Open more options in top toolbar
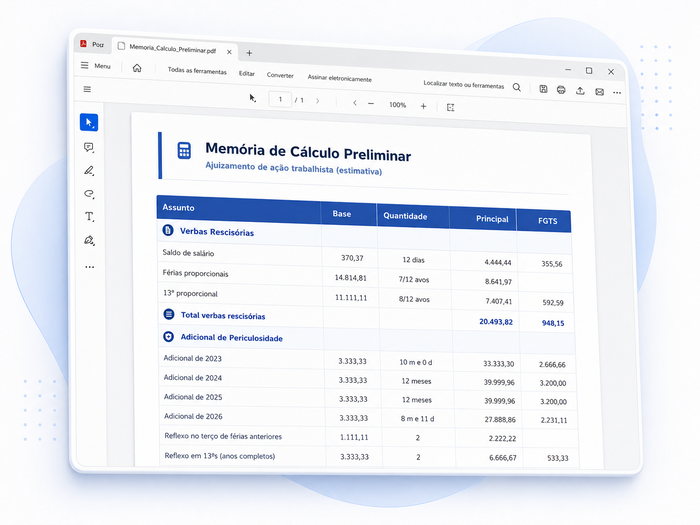 click(617, 93)
